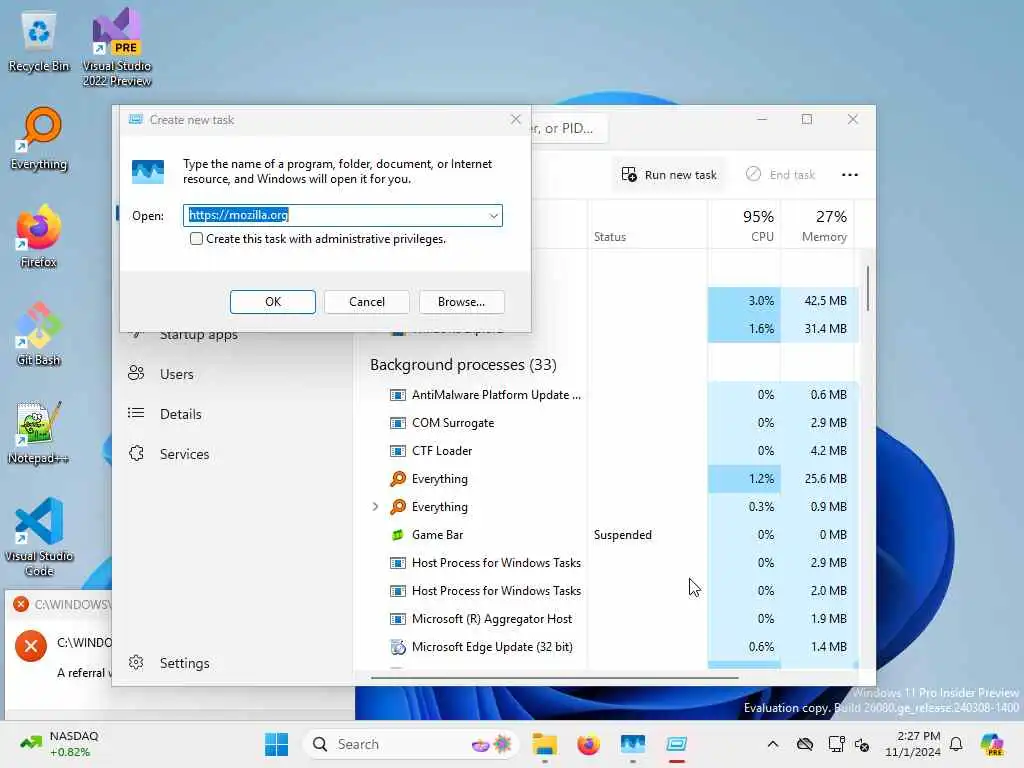Click the horizontal scrollbar in process list

(x=554, y=678)
